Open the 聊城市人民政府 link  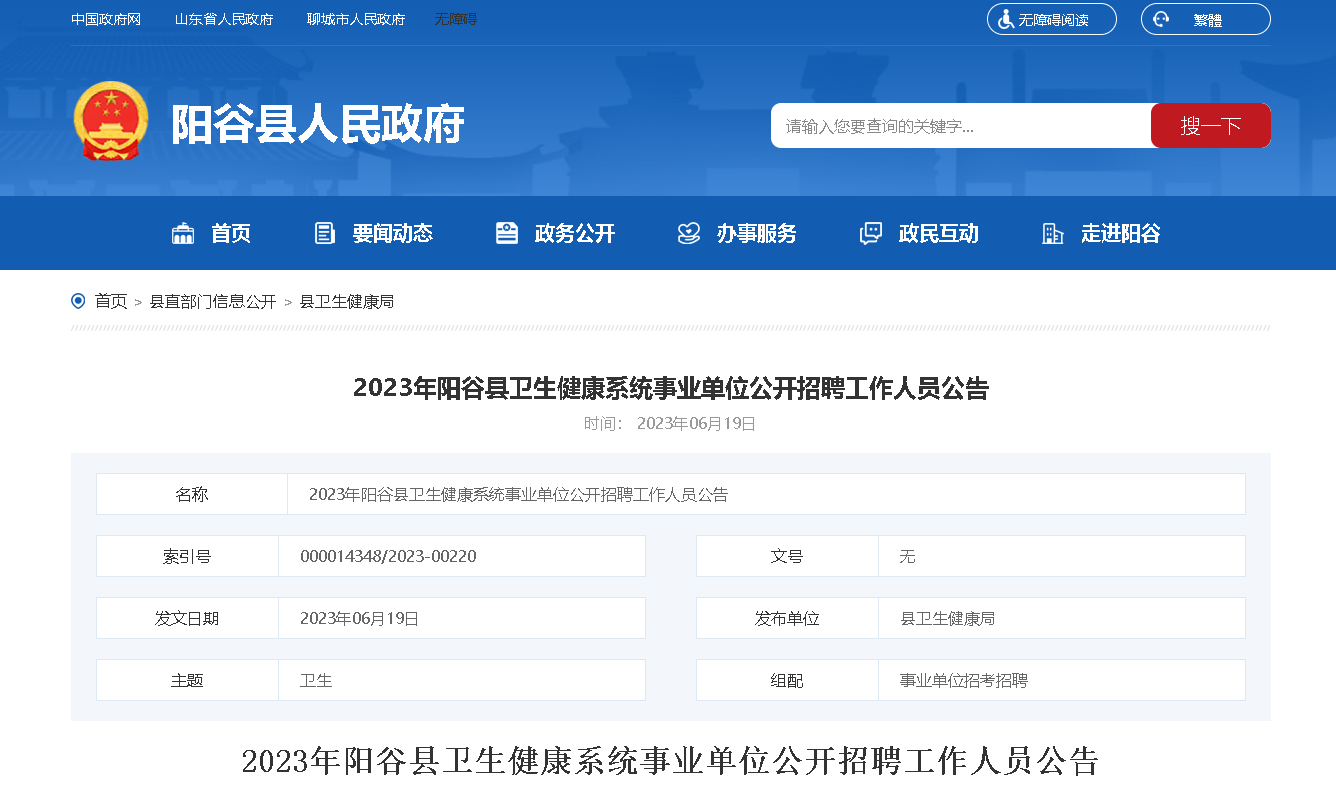click(x=356, y=20)
